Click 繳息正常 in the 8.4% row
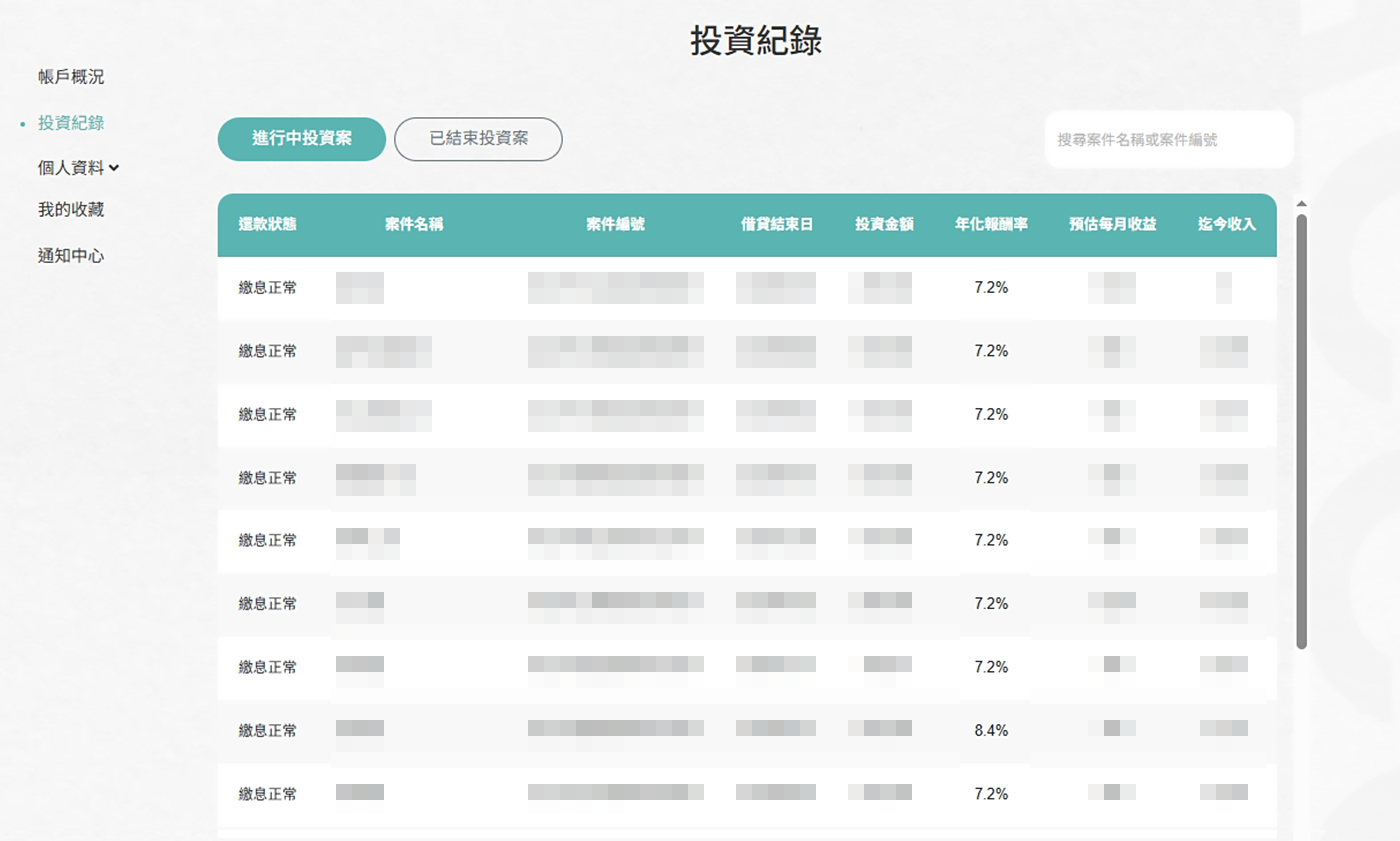This screenshot has width=1400, height=841. point(267,730)
